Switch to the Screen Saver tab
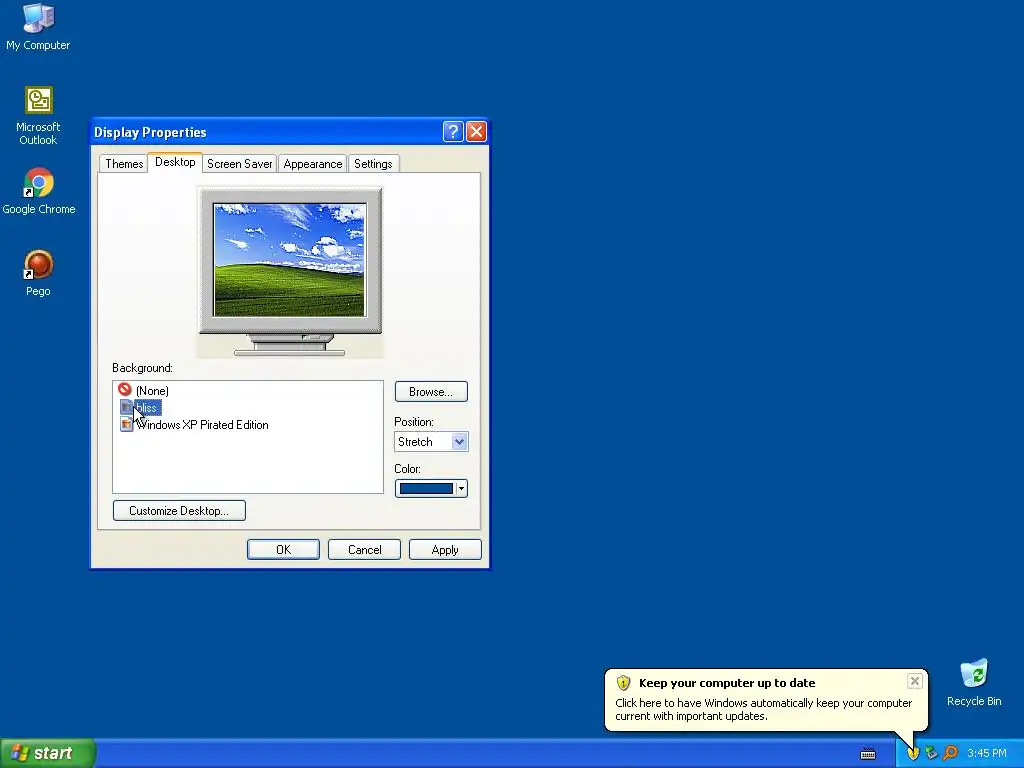The height and width of the screenshot is (768, 1024). (x=240, y=164)
